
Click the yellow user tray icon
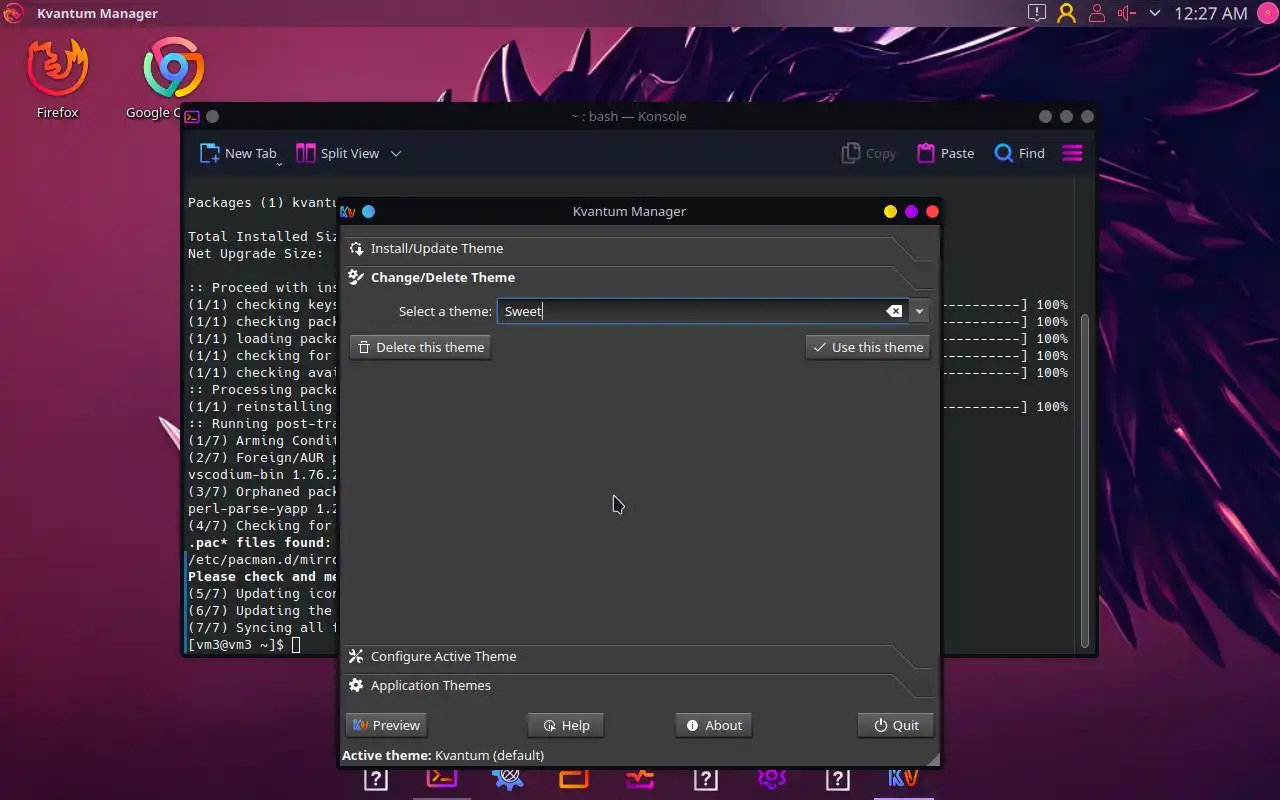[1067, 13]
